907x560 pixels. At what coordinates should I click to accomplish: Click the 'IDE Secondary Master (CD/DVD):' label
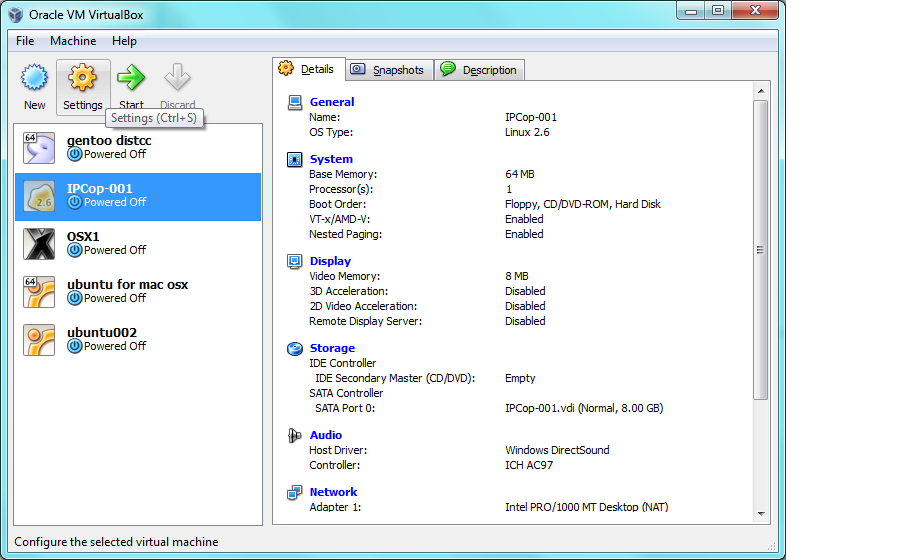[x=395, y=378]
